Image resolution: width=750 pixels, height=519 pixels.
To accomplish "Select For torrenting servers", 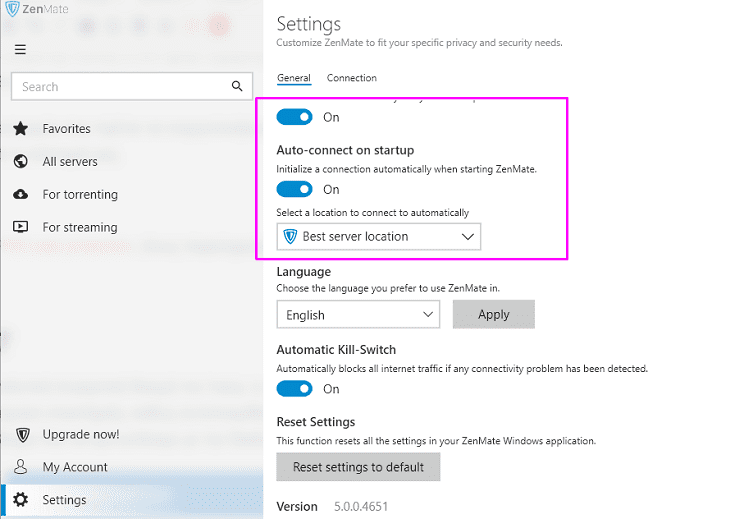I will point(80,194).
